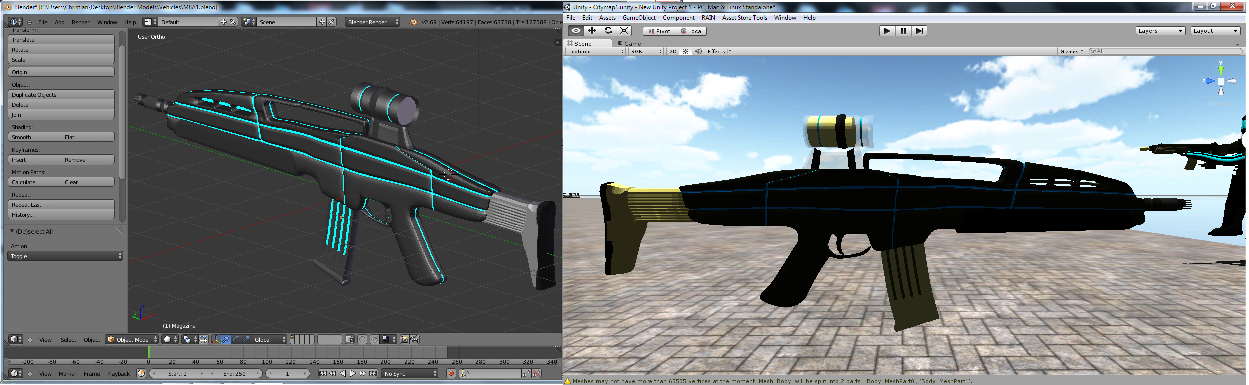The height and width of the screenshot is (385, 1249).
Task: Open the RAIN menu in Unity
Action: 708,18
